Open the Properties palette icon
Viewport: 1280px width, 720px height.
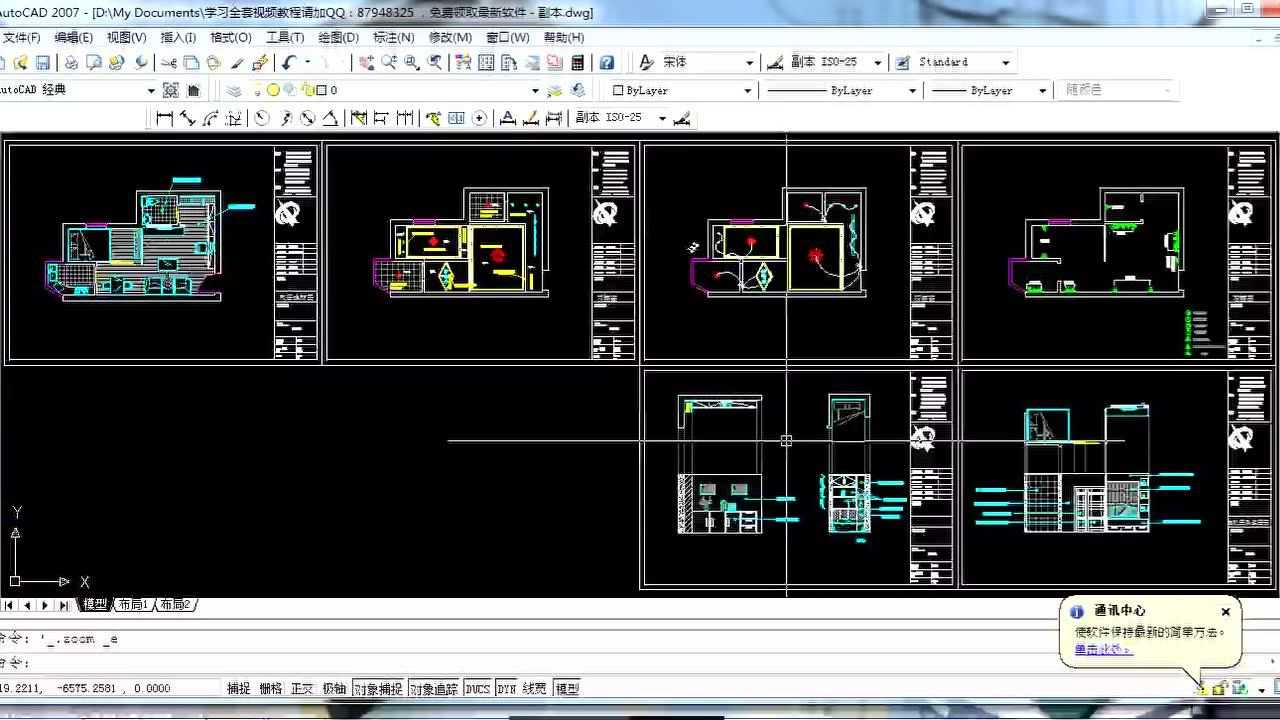point(463,62)
